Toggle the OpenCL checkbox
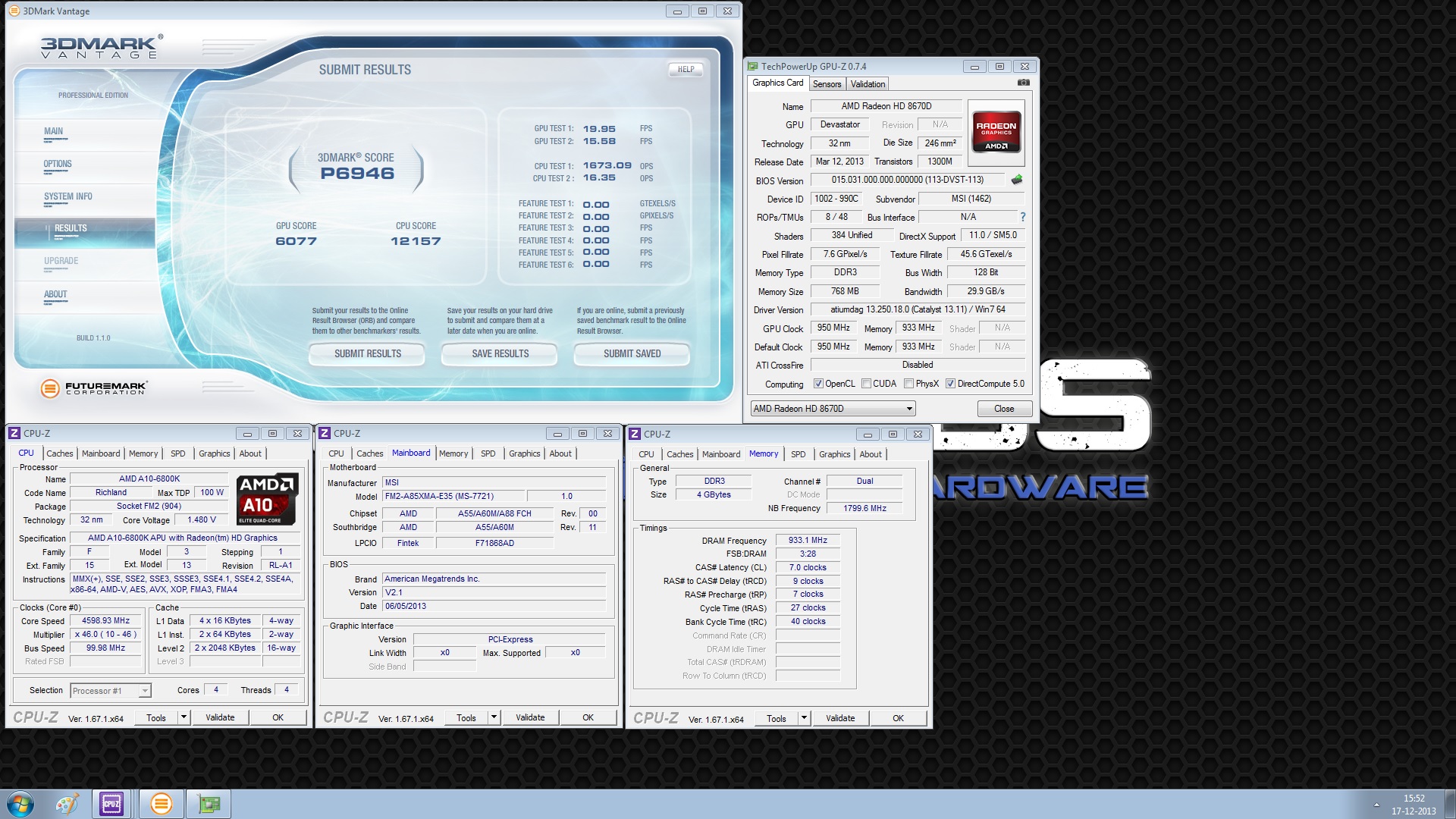 coord(818,384)
